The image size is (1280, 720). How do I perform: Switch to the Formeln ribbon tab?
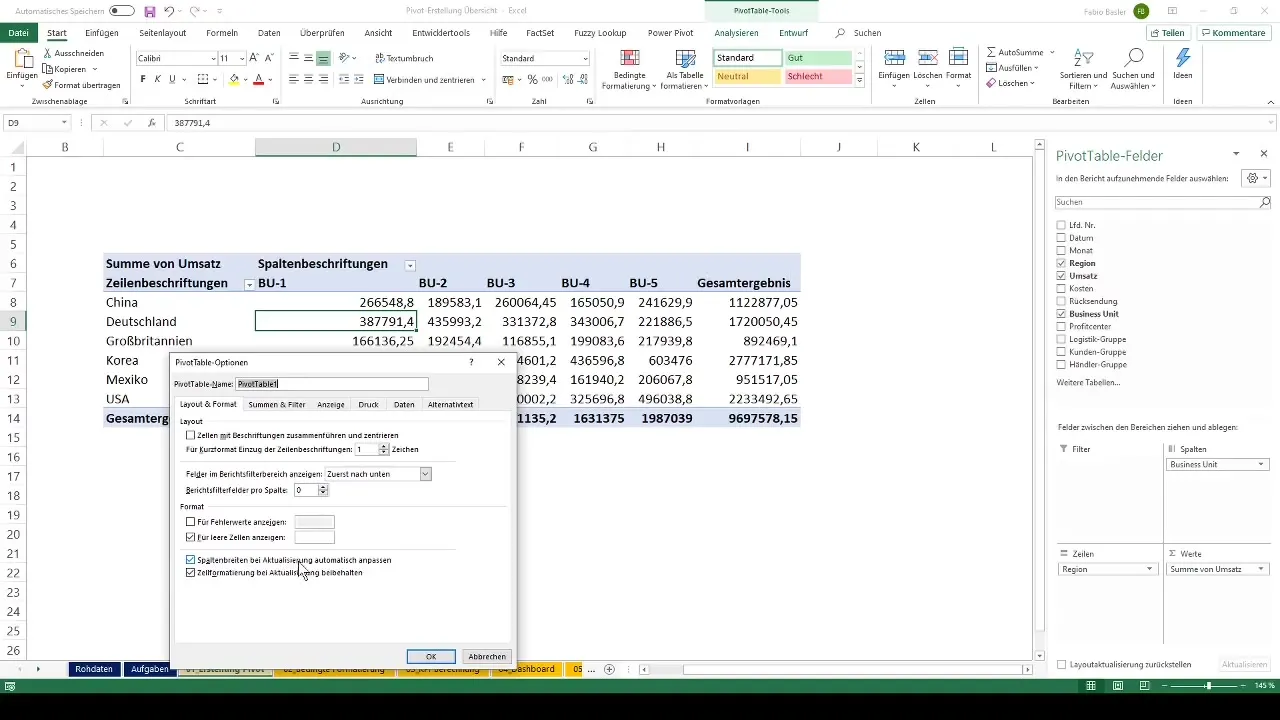point(221,33)
